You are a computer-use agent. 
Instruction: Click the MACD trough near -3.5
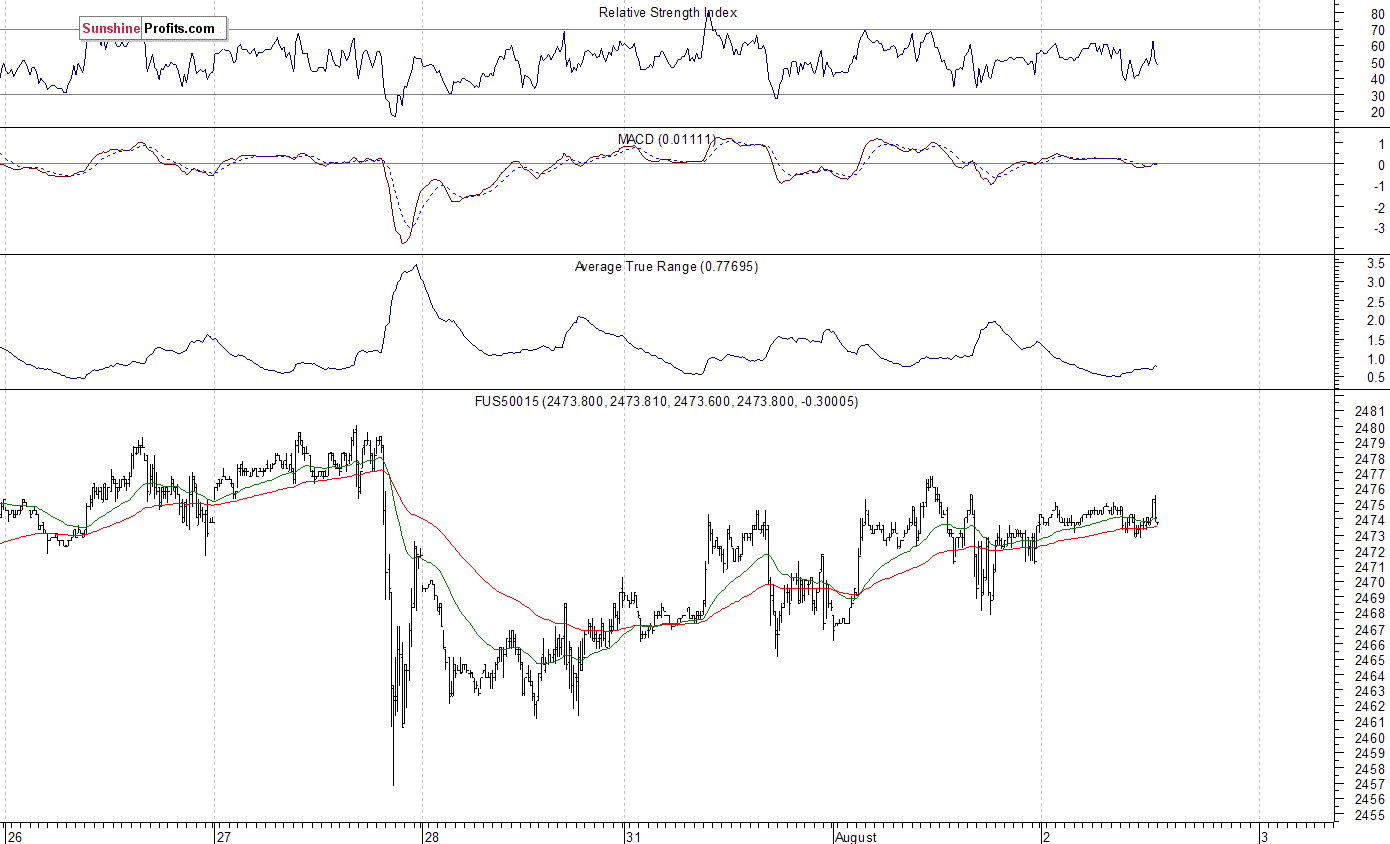[x=404, y=242]
